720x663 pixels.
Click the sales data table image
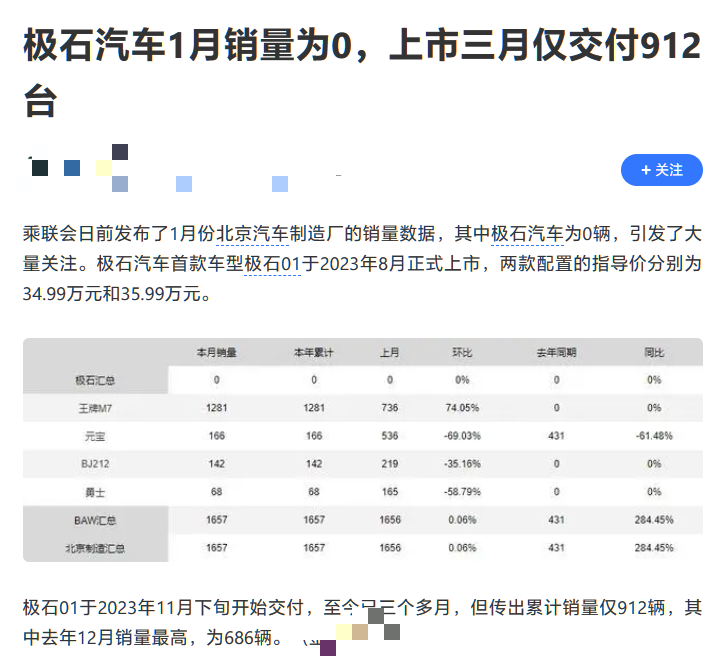(363, 450)
